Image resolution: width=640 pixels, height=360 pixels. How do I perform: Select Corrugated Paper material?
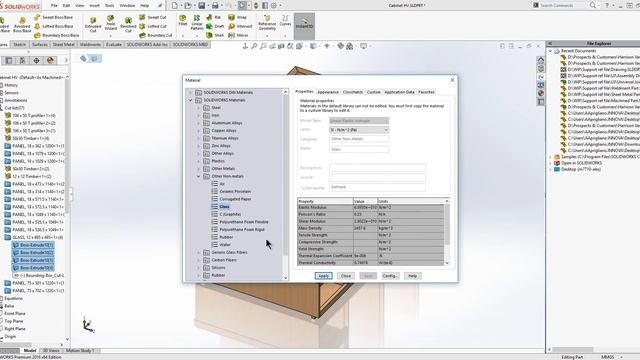click(235, 199)
